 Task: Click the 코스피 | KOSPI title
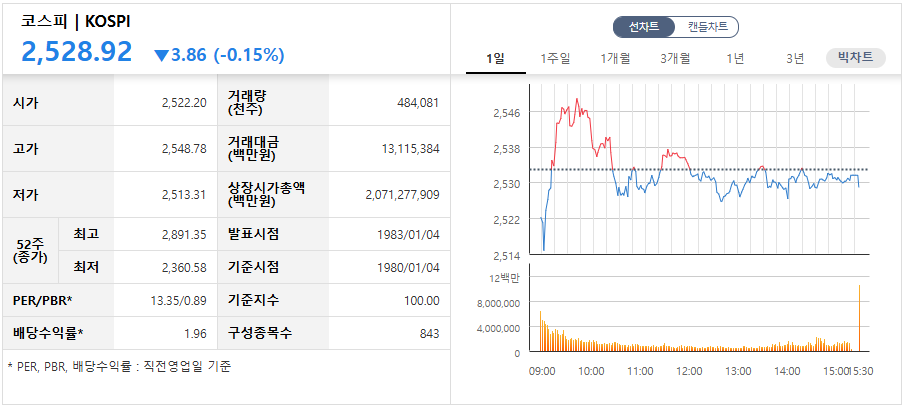point(76,21)
